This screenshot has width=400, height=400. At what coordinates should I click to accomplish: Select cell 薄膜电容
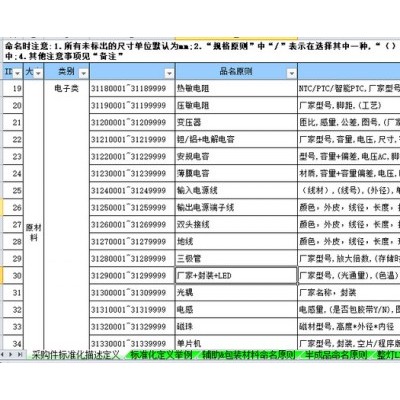[236, 173]
